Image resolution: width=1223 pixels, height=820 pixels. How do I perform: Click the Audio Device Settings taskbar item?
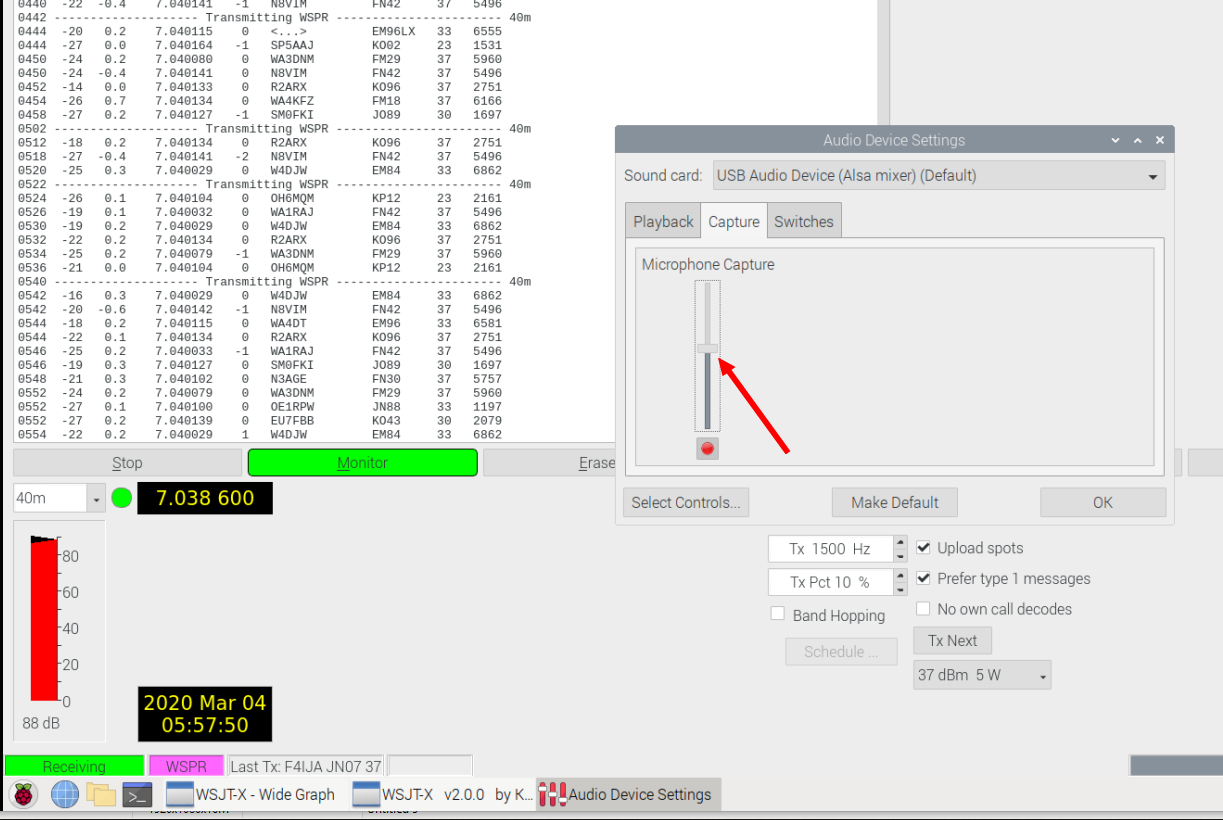point(627,795)
